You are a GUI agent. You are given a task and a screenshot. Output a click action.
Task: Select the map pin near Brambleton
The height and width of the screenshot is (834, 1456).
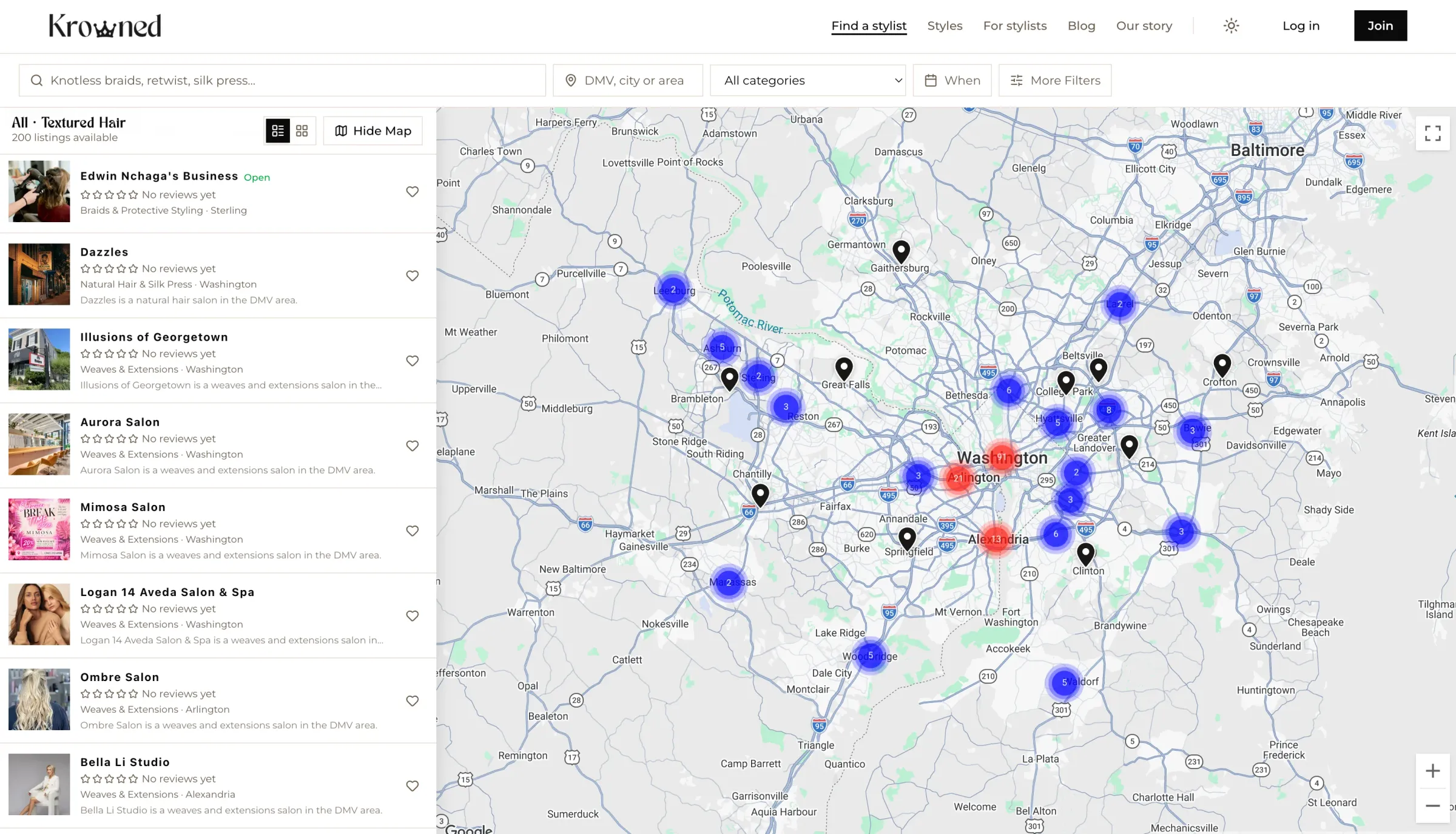[x=730, y=379]
